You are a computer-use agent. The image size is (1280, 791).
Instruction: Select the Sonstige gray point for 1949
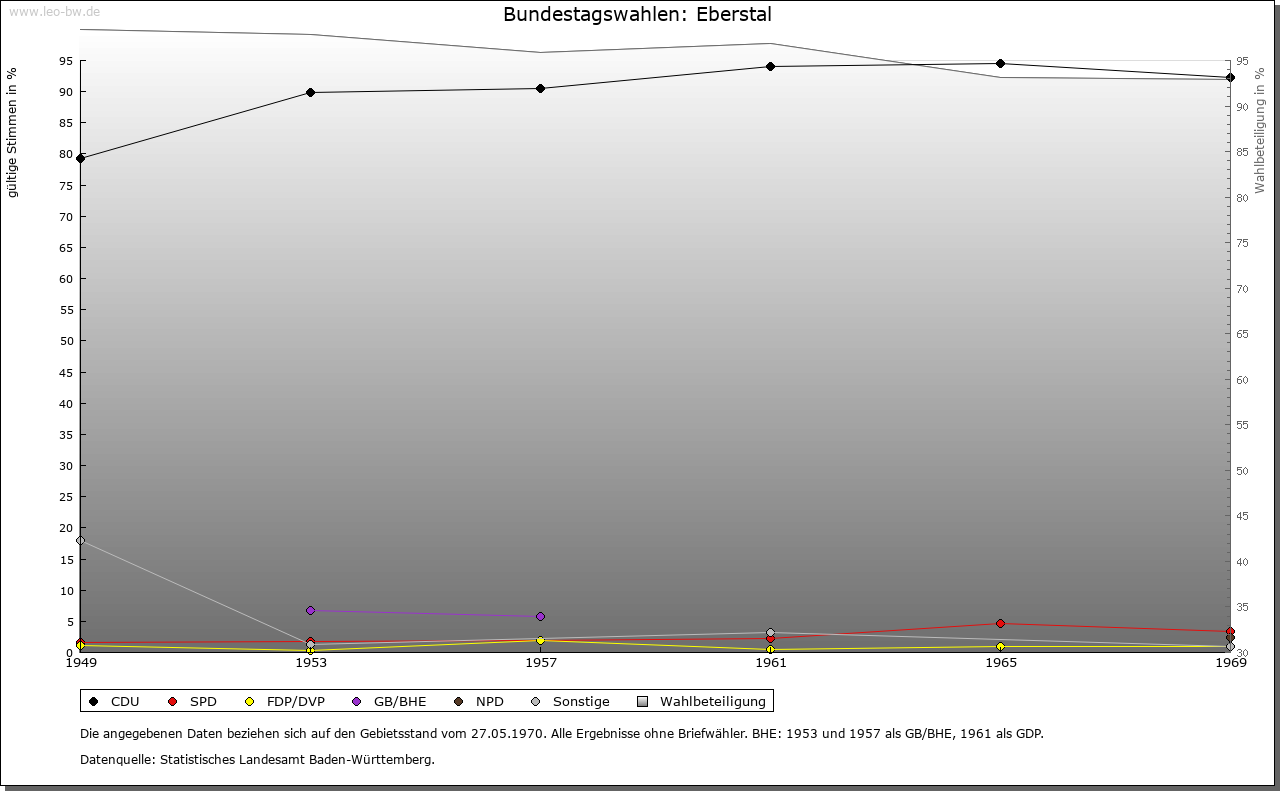80,541
